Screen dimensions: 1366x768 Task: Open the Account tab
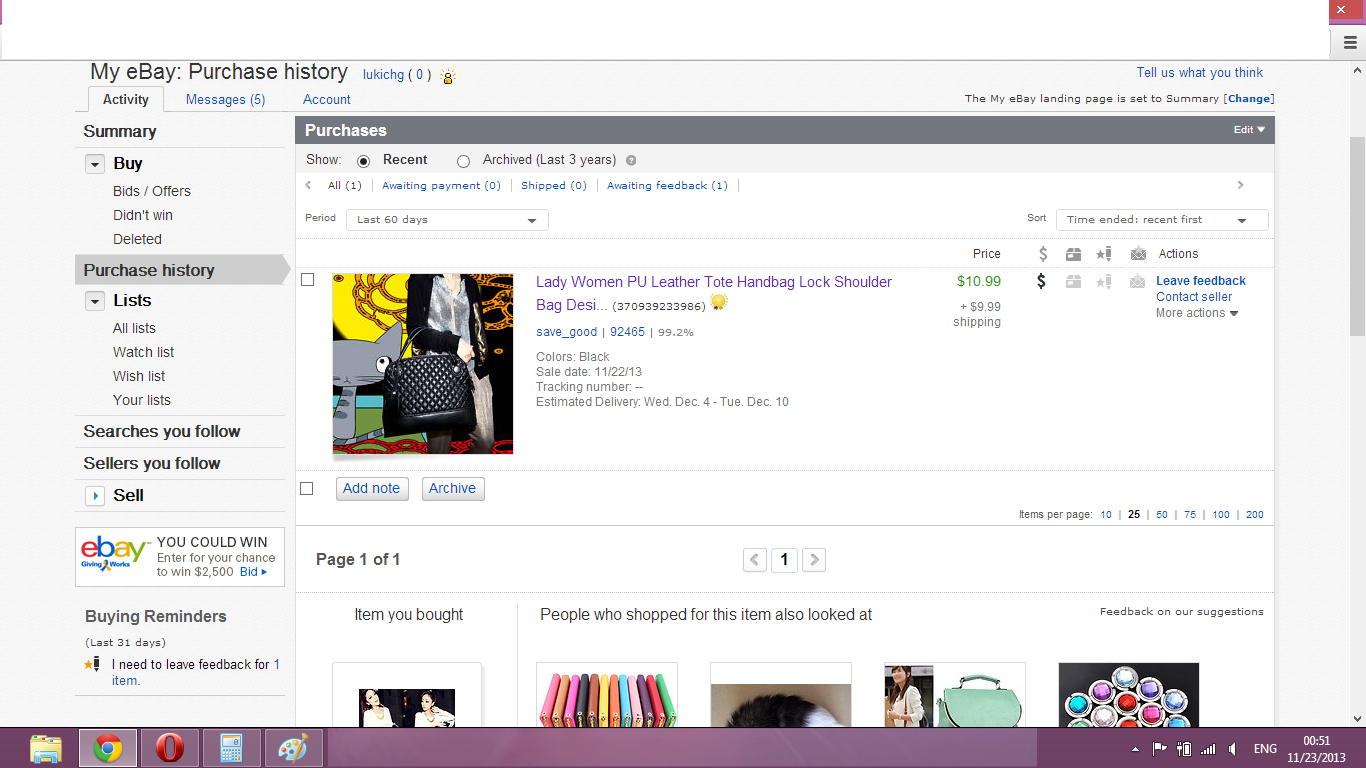point(327,99)
